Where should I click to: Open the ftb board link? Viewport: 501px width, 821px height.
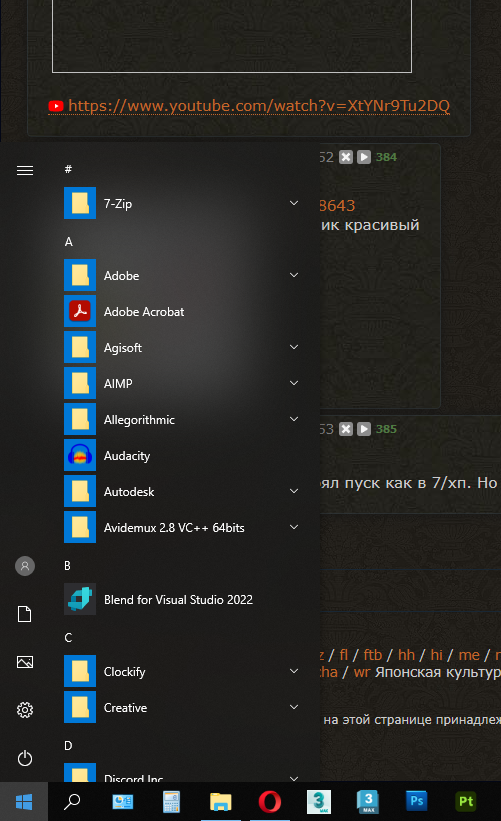[x=373, y=655]
